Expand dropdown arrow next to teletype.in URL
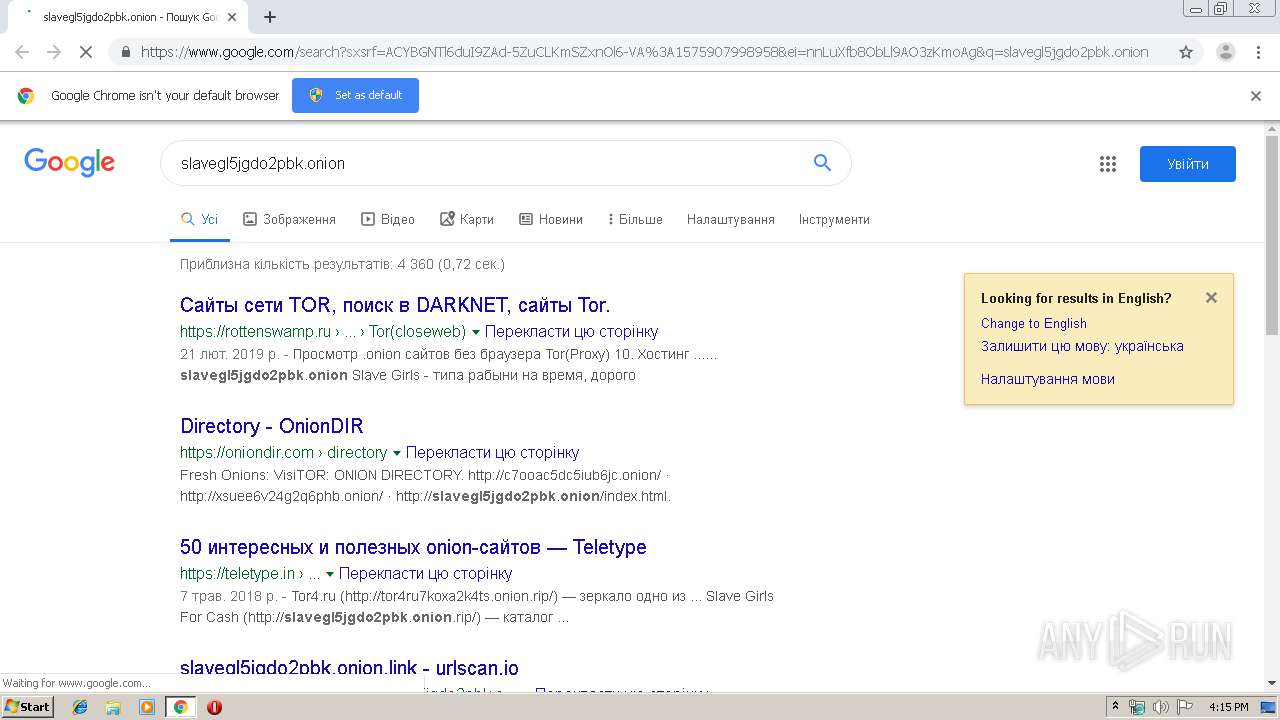Viewport: 1280px width, 720px height. pyautogui.click(x=330, y=574)
